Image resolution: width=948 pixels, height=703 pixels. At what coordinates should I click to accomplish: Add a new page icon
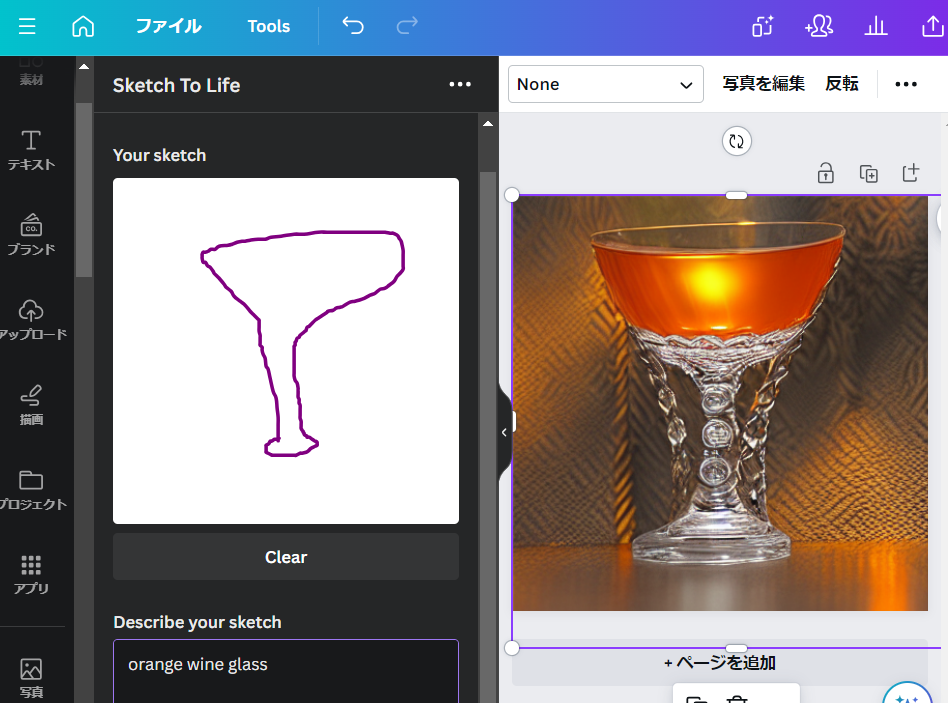(x=911, y=173)
